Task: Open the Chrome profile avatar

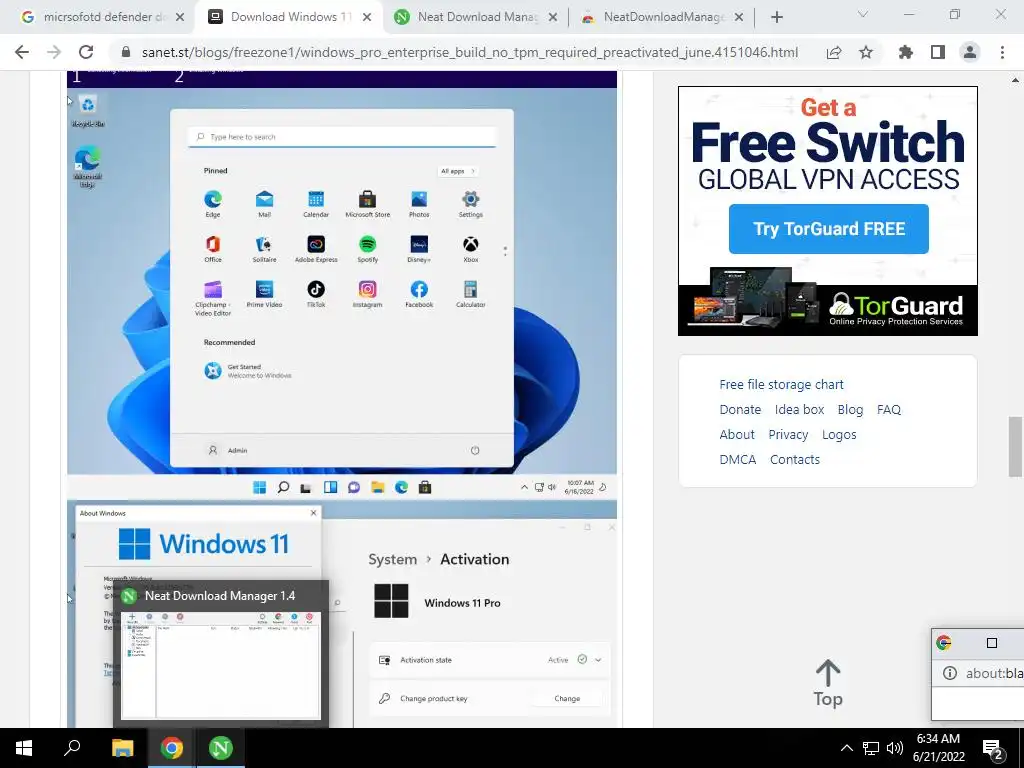Action: 970,52
